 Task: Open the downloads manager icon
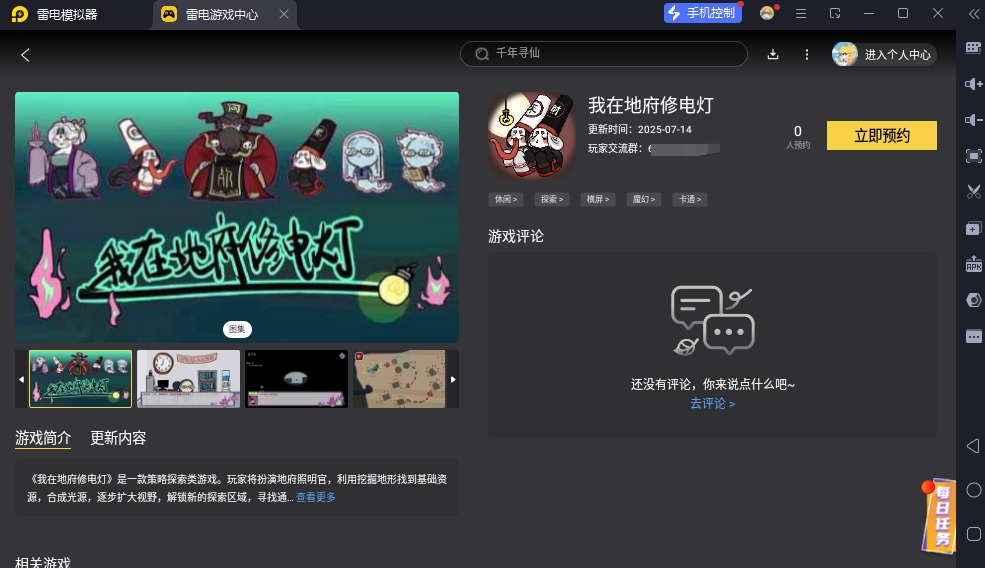pos(773,55)
